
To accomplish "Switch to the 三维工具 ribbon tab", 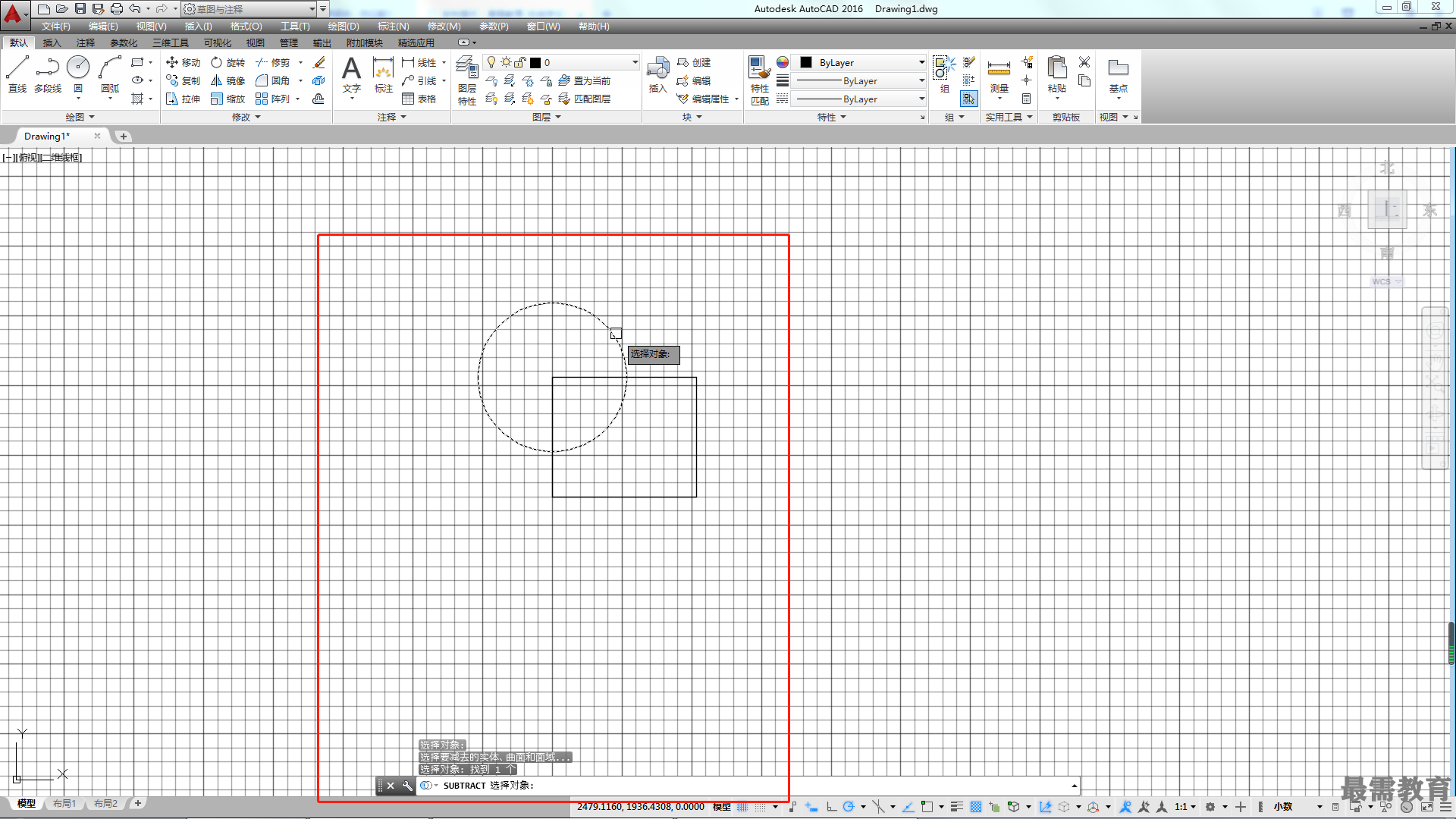I will point(170,42).
